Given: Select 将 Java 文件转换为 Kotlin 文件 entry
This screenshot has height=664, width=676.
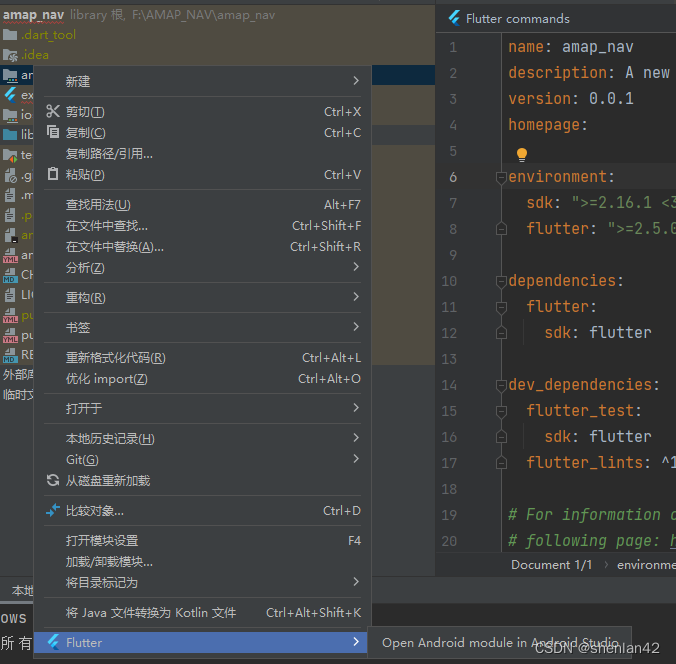Looking at the screenshot, I should click(202, 612).
